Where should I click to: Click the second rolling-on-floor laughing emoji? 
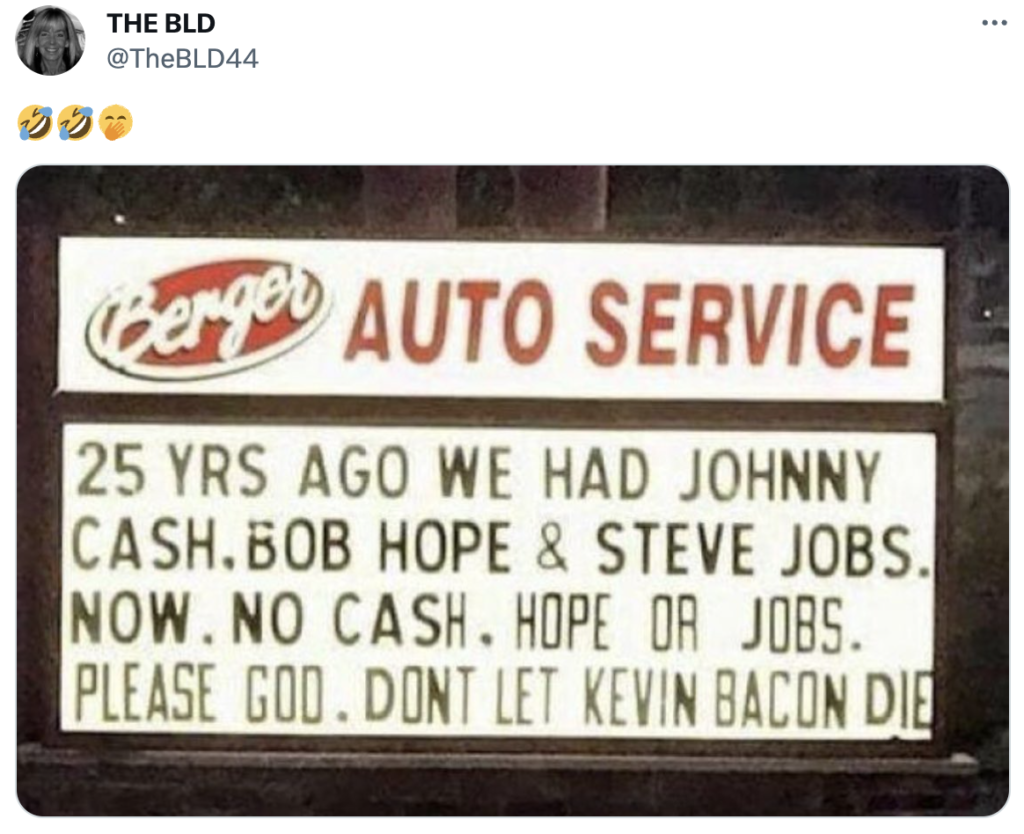pos(76,123)
